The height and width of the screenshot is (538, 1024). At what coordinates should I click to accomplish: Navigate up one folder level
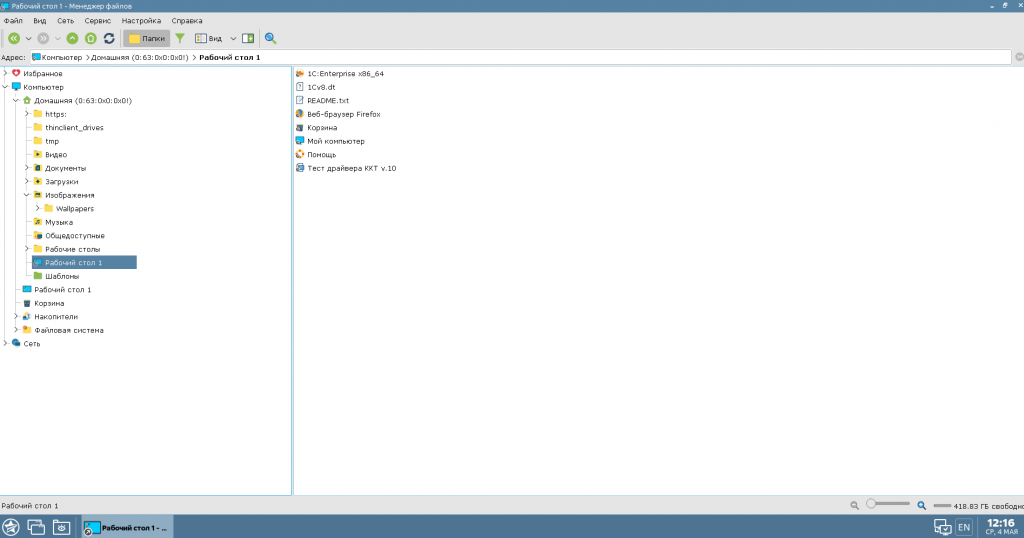72,39
